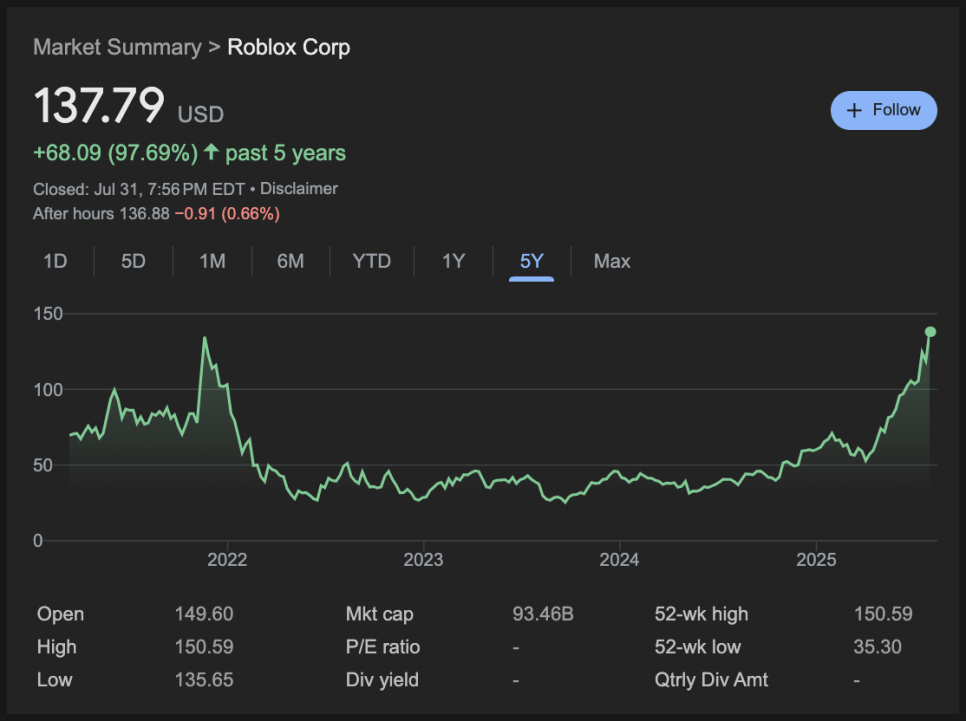Click the late-2021 price peak on chart

point(205,338)
